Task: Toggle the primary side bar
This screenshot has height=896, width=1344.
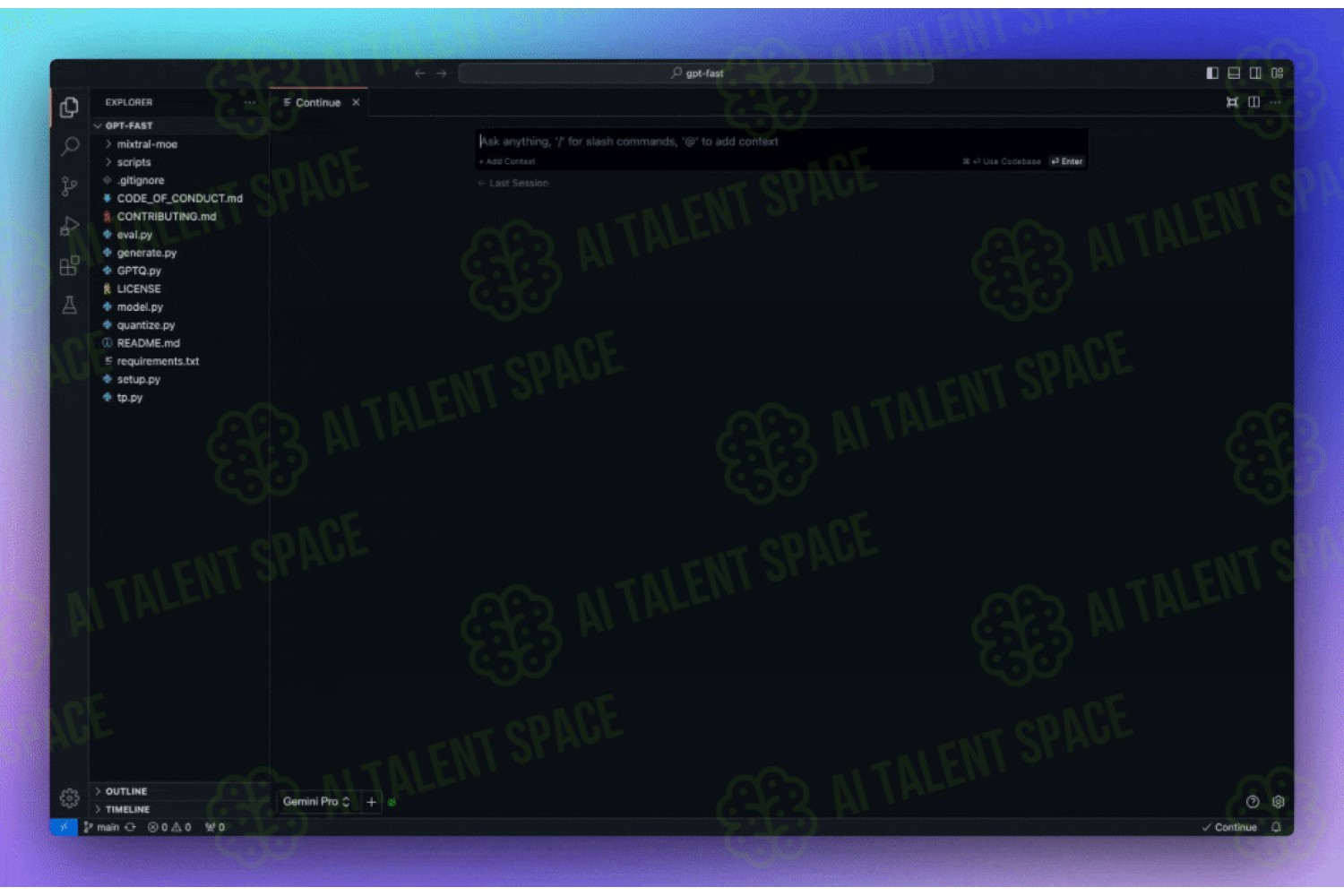Action: [x=1212, y=73]
